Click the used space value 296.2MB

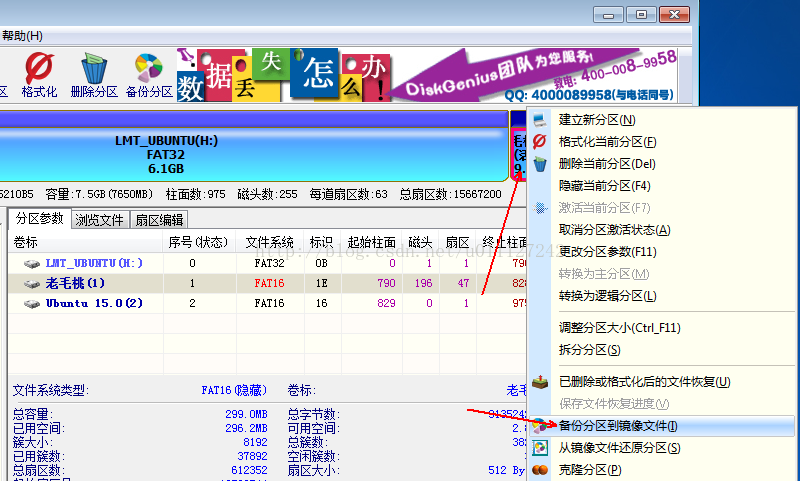click(x=246, y=428)
